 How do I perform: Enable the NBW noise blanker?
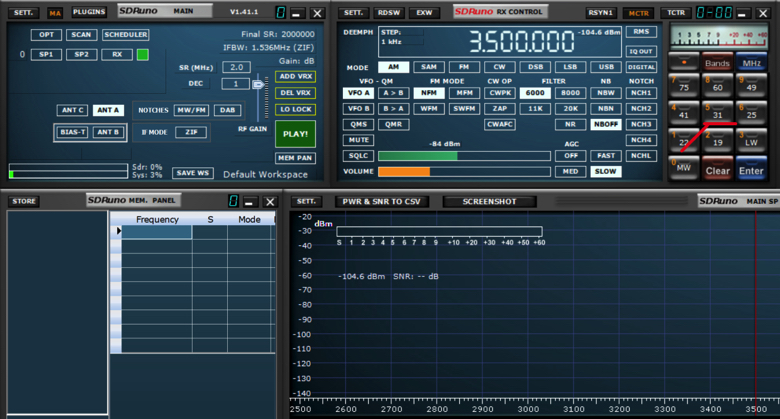click(x=606, y=93)
